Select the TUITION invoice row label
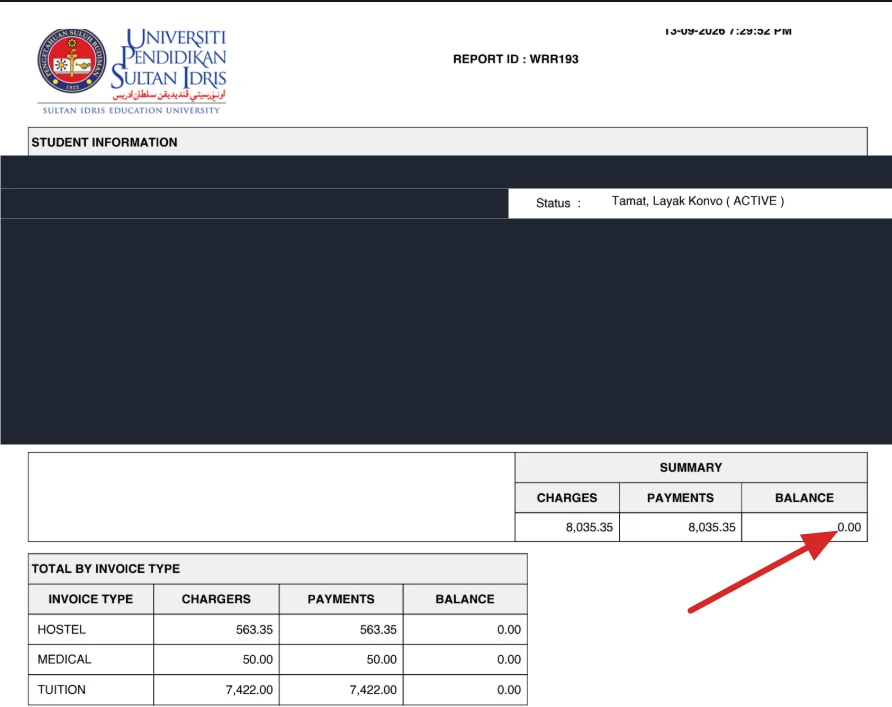 61,689
